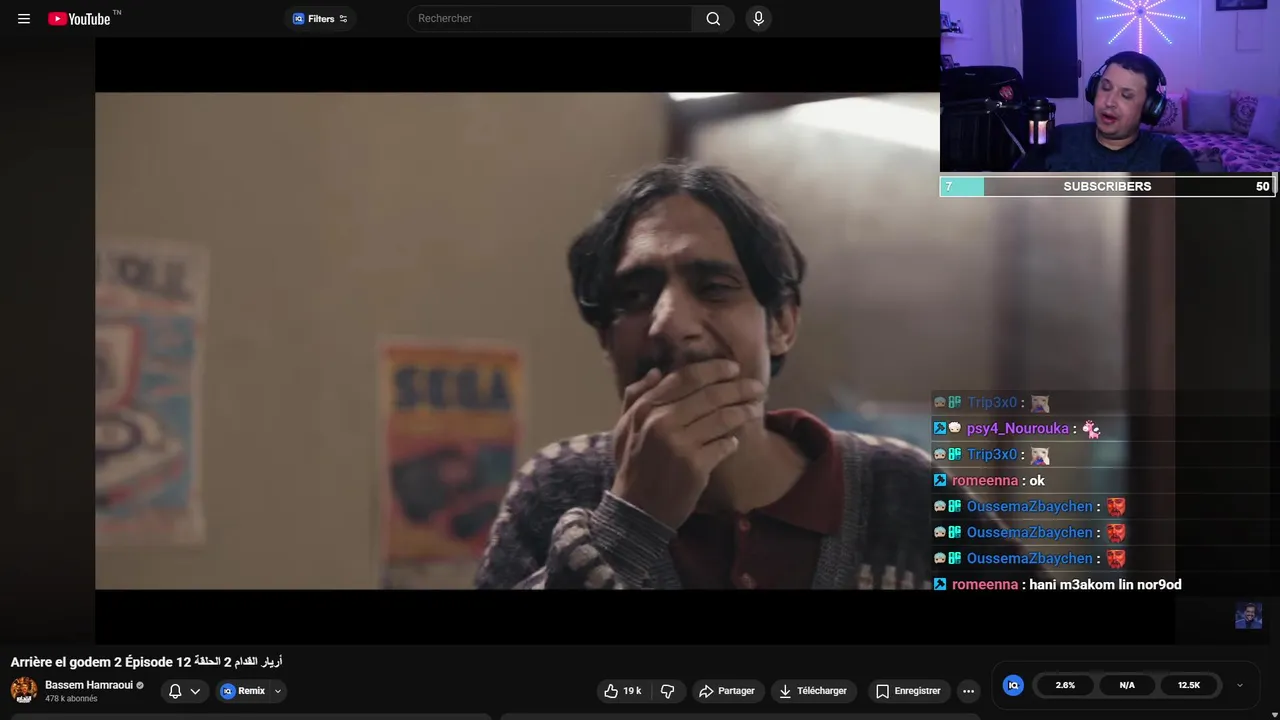Click the N/A stats pill
This screenshot has width=1280, height=720.
[1127, 685]
